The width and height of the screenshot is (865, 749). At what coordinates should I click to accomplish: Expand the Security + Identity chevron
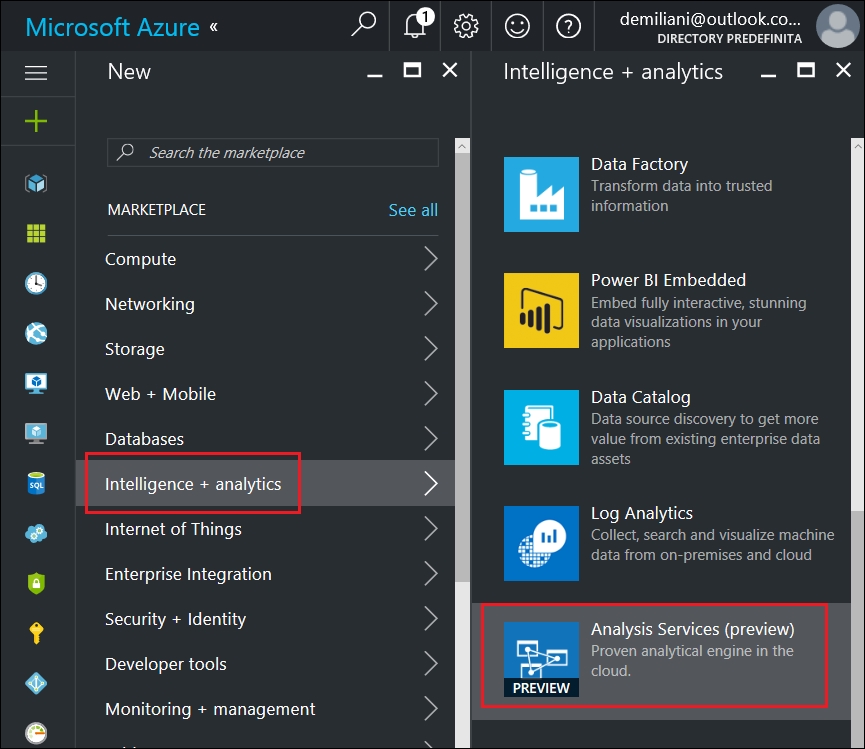431,619
